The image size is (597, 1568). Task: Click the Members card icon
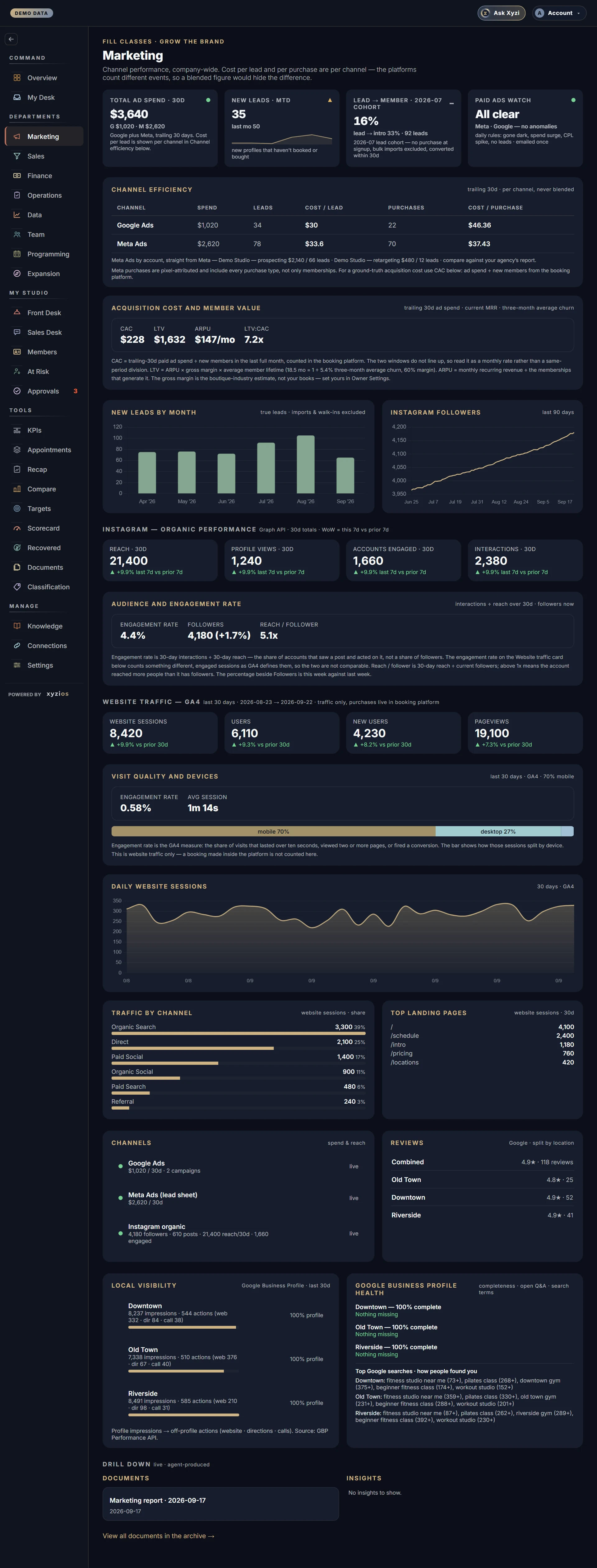17,352
